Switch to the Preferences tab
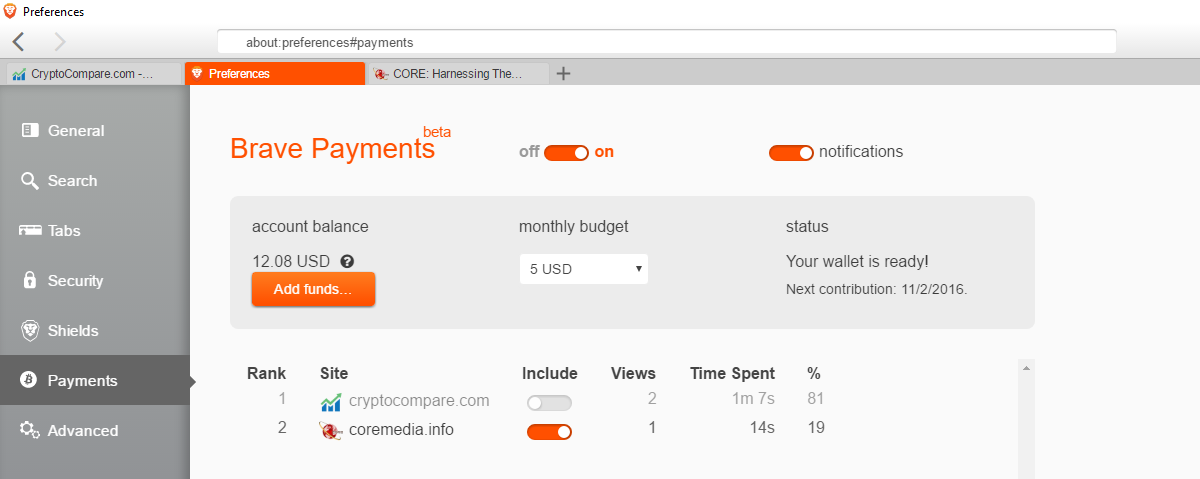Screen dimensions: 1200x479 pos(275,73)
